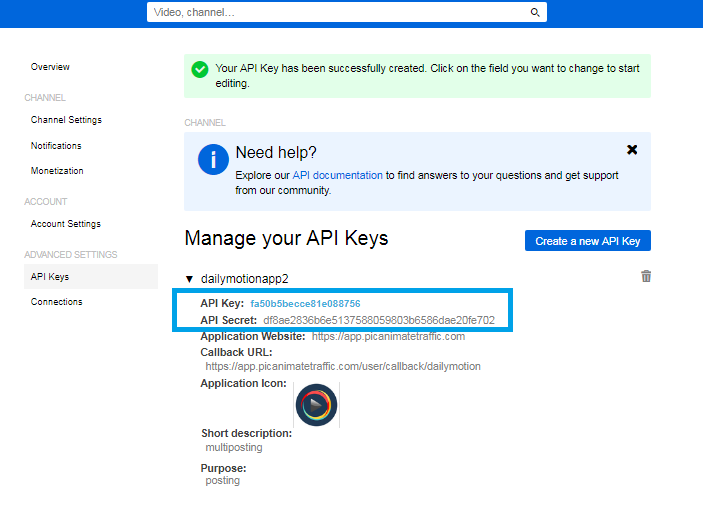Delete dailymotionapp2 with trash icon
Viewport: 703px width, 514px height.
click(x=646, y=276)
